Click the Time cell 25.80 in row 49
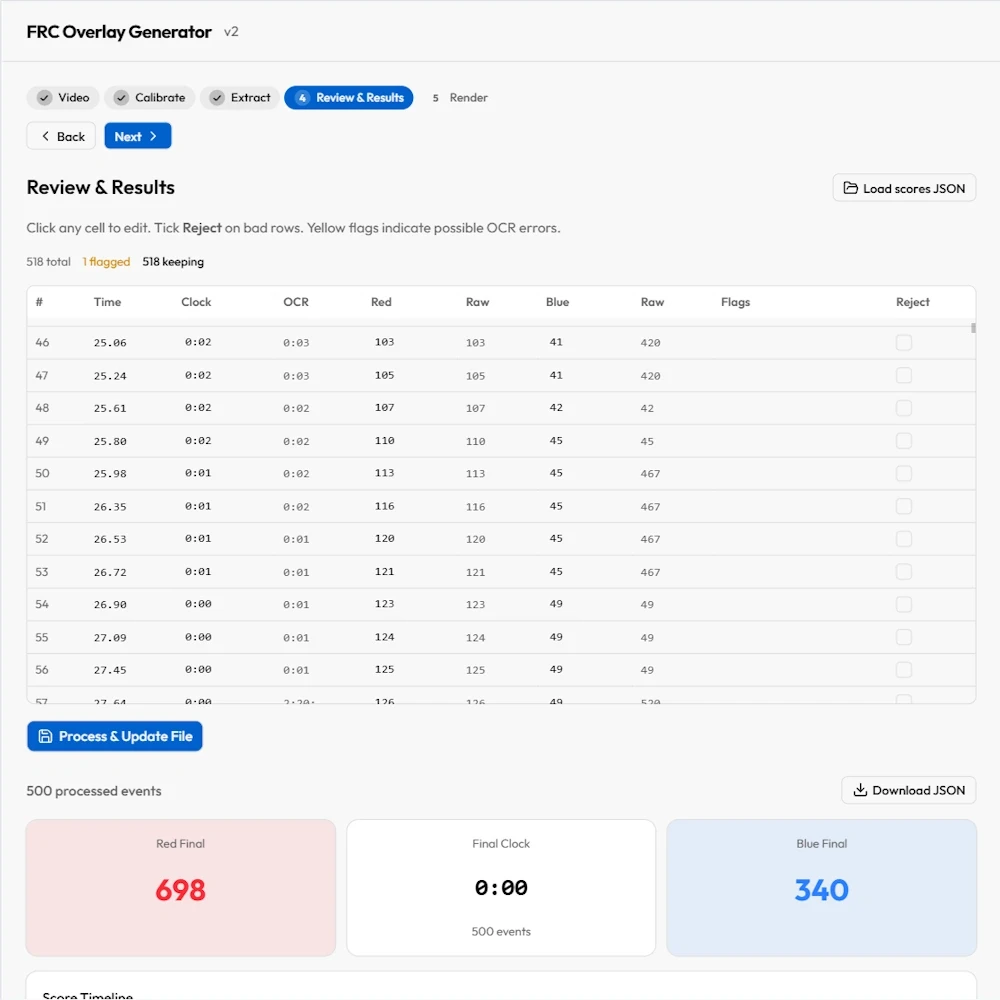Screen dimensions: 1000x1000 coord(110,441)
